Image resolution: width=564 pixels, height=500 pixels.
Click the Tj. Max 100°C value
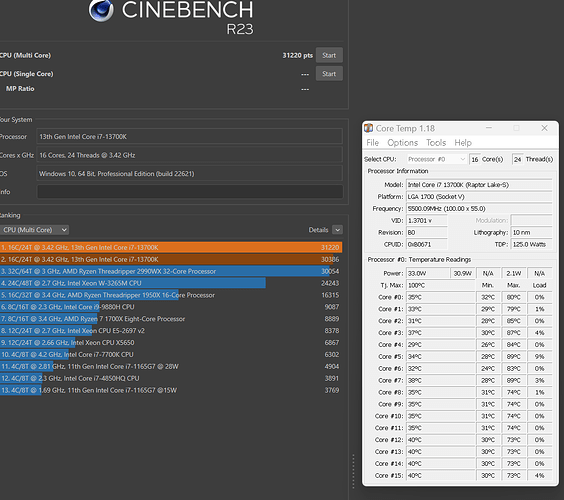(441, 285)
